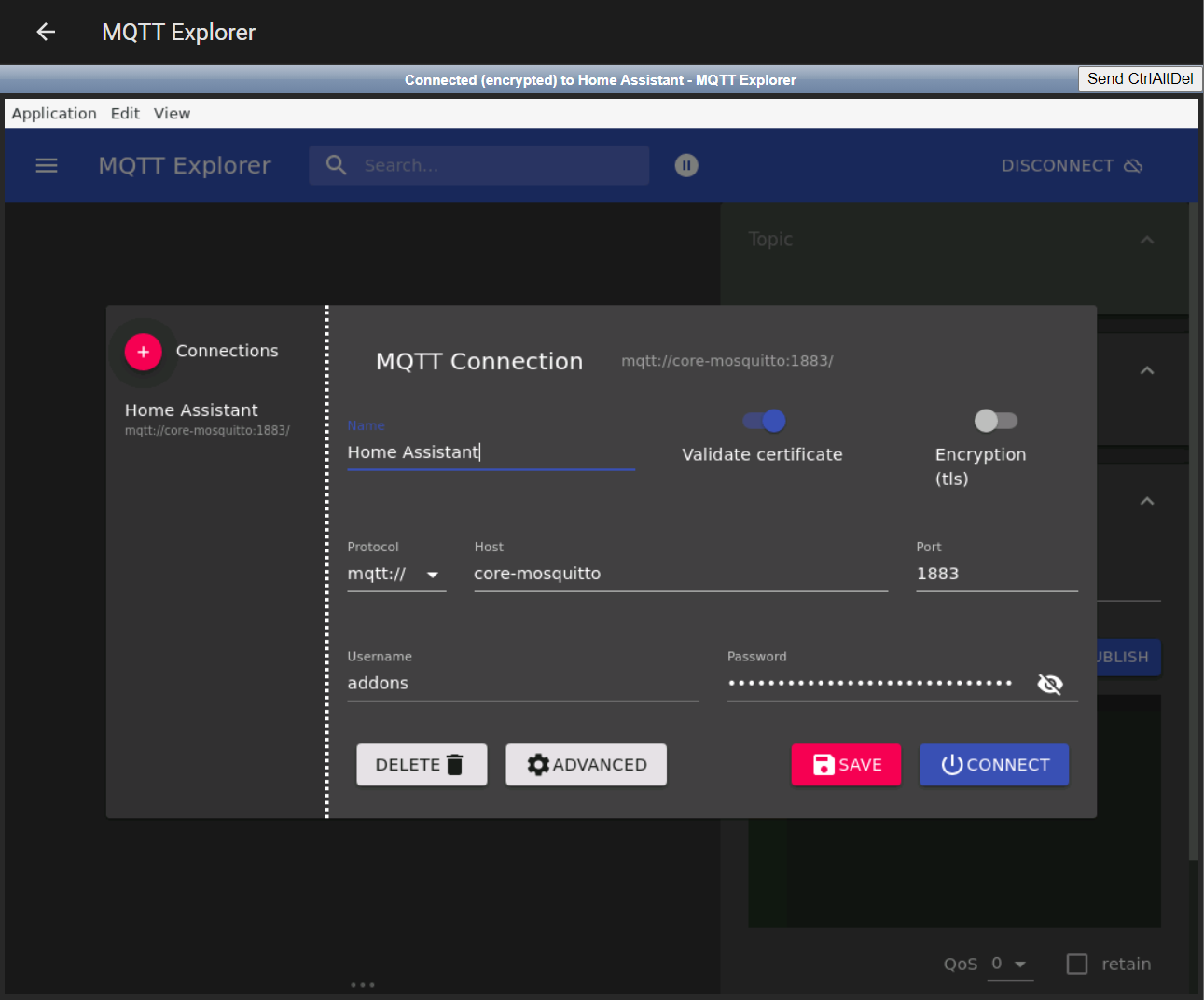
Task: Open the QoS dropdown
Action: pyautogui.click(x=1010, y=964)
